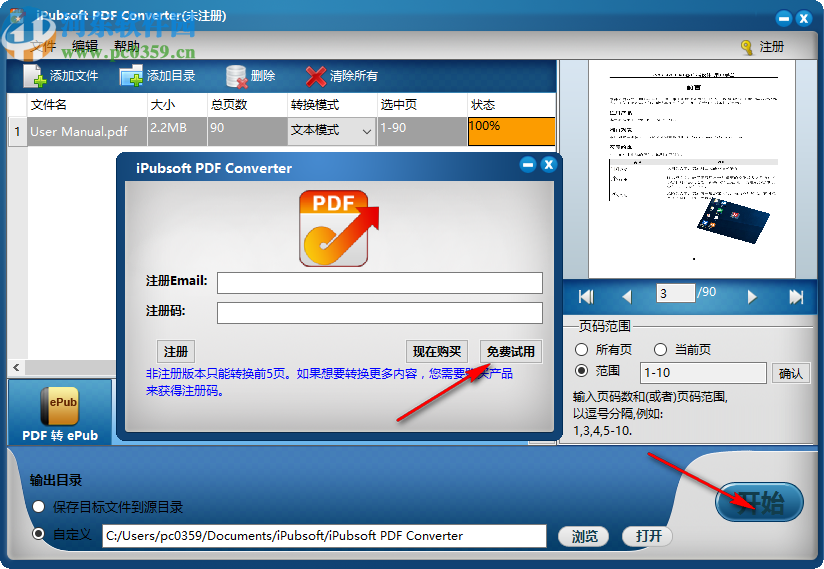Click the Open (打开) output folder button

click(648, 536)
